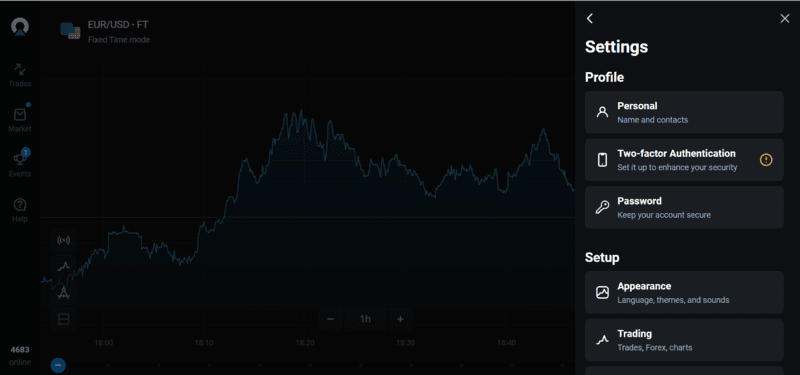Click the signals broadcast chart tool
The image size is (800, 375).
tap(64, 240)
